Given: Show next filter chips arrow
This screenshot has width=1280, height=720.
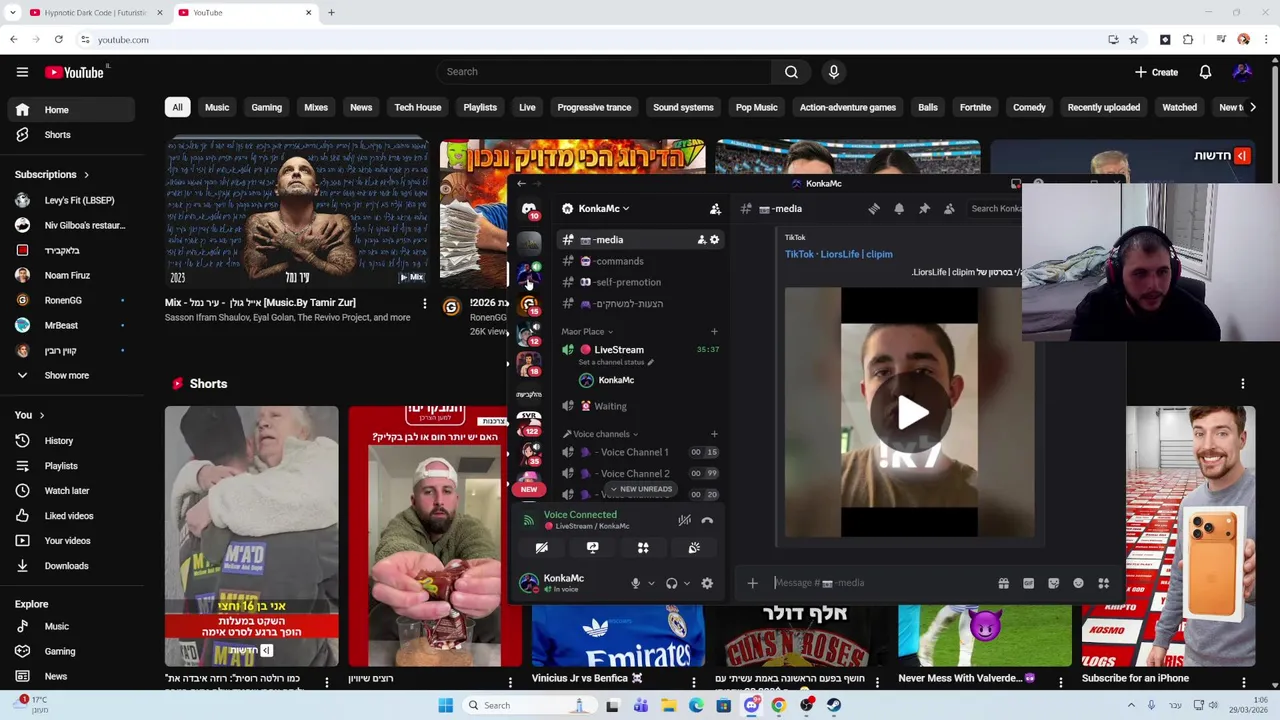Looking at the screenshot, I should point(1252,107).
